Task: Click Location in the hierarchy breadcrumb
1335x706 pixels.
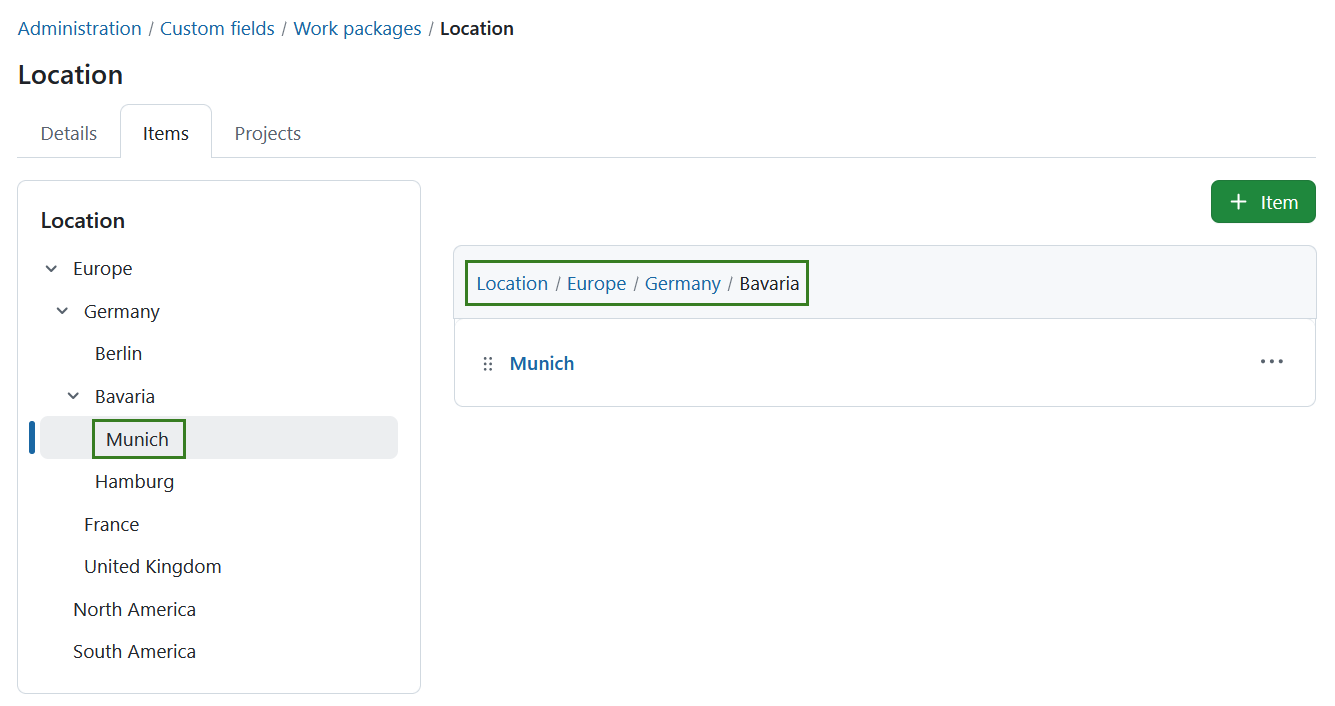Action: point(512,284)
